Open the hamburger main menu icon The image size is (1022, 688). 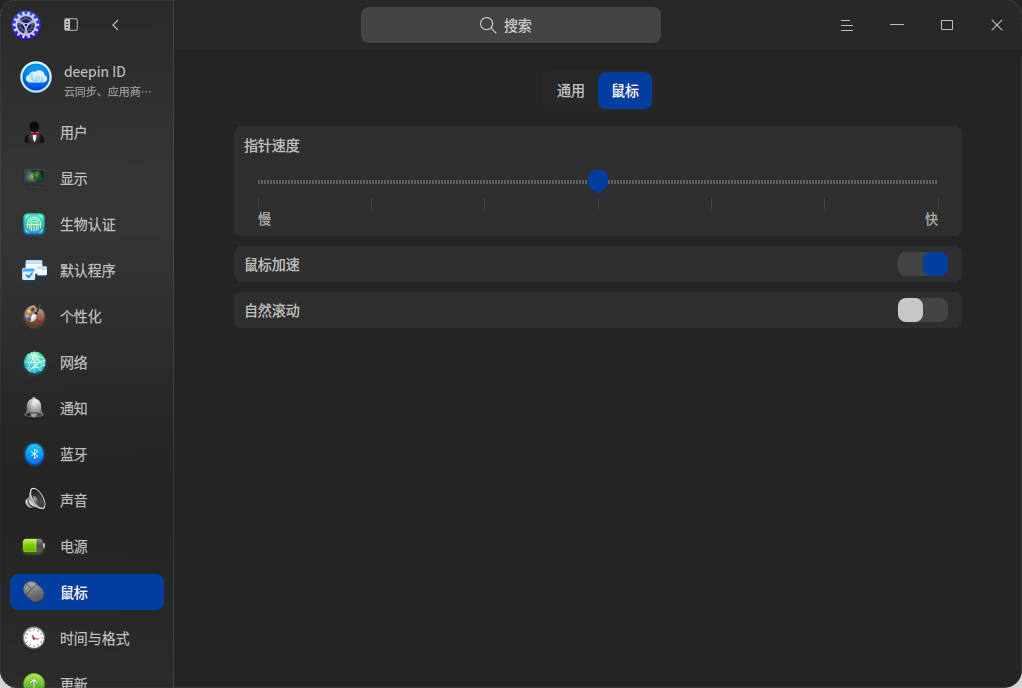click(847, 25)
